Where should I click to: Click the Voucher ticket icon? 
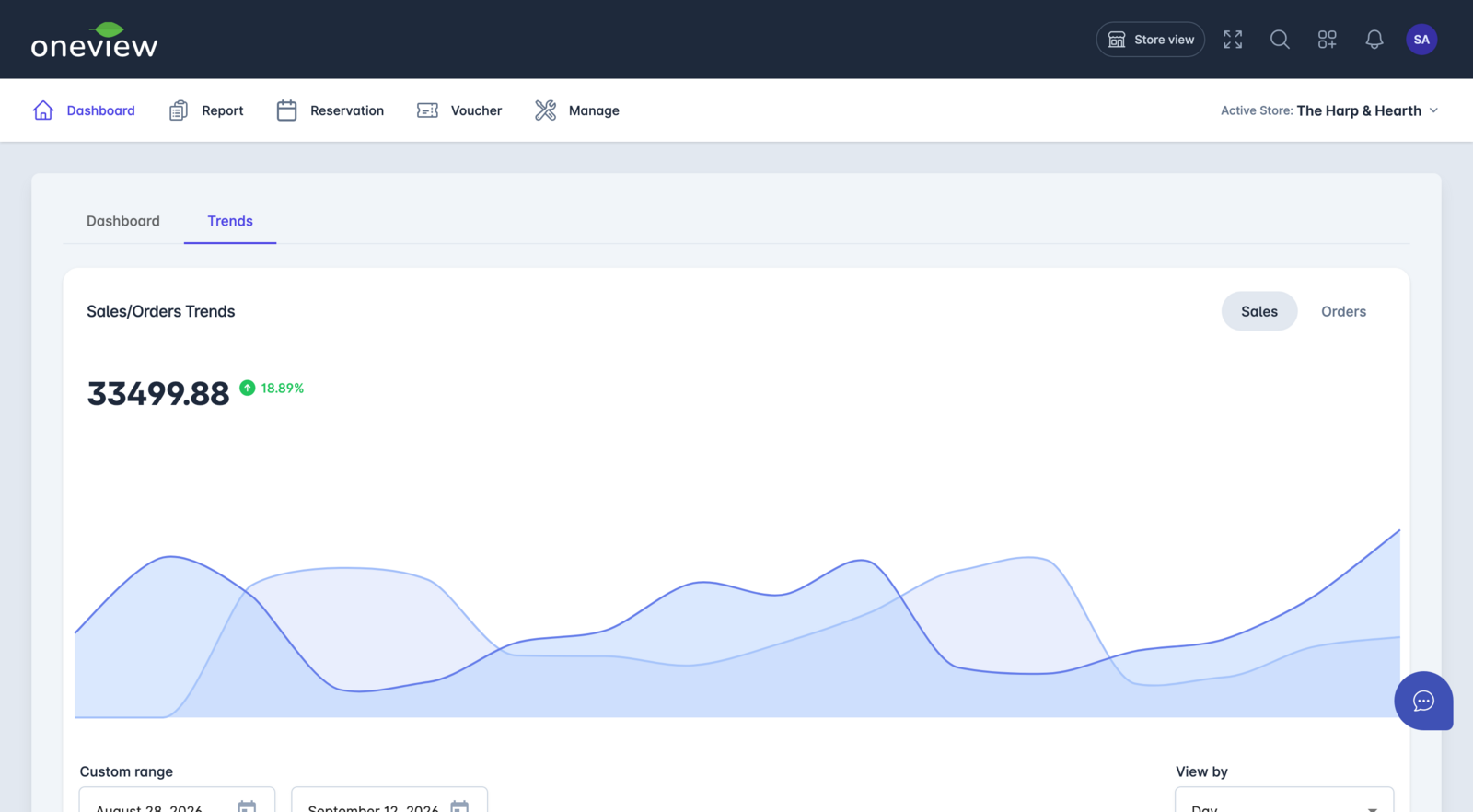pos(427,110)
